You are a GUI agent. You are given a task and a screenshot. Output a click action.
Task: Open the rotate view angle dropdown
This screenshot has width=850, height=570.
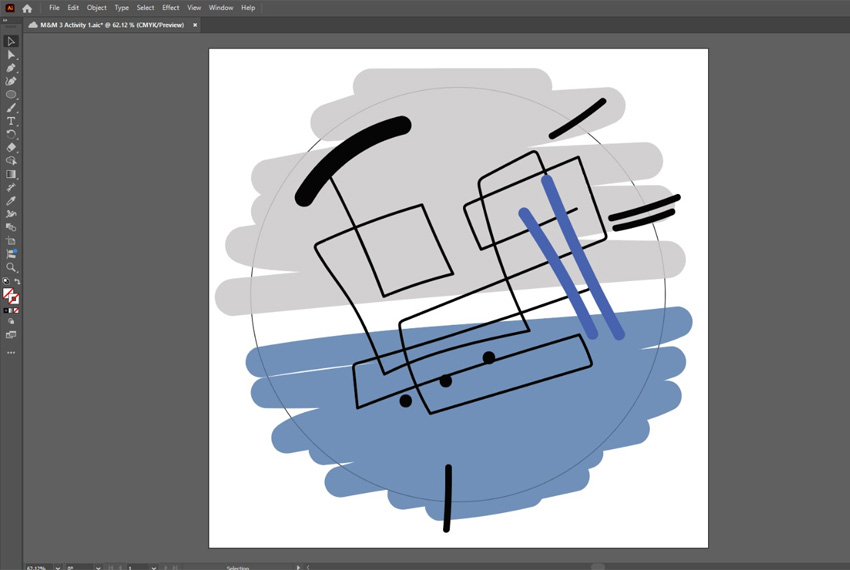click(x=97, y=567)
